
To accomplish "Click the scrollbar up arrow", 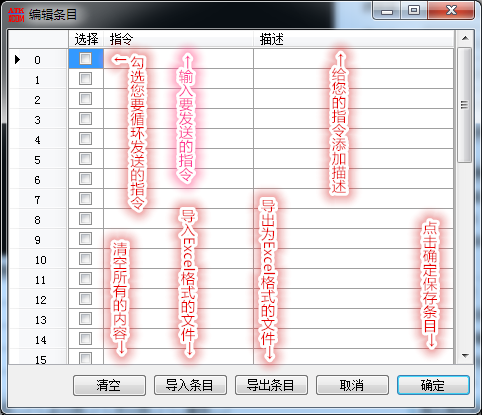I will click(465, 39).
